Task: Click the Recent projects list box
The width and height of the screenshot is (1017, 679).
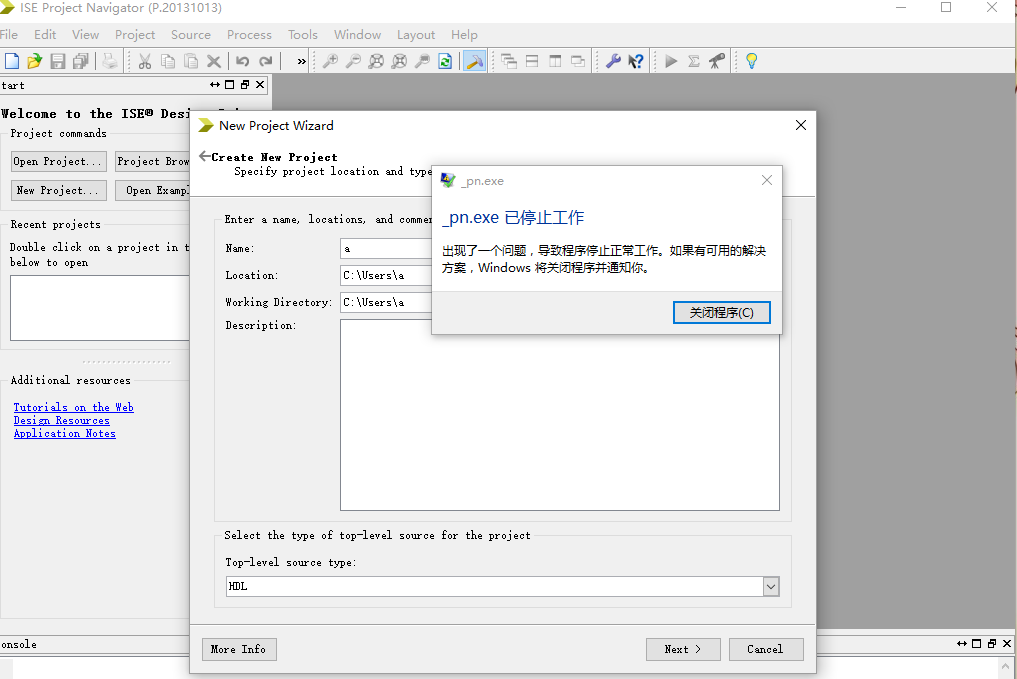Action: click(x=99, y=308)
